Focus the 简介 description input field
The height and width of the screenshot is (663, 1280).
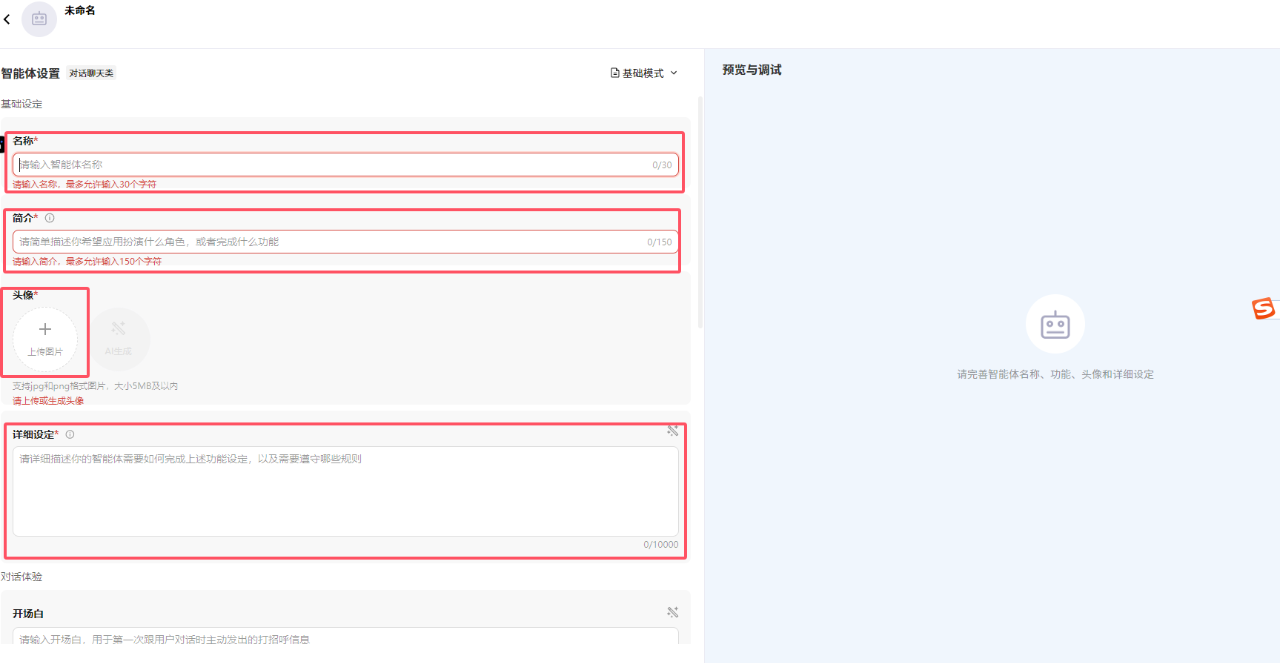[330, 242]
